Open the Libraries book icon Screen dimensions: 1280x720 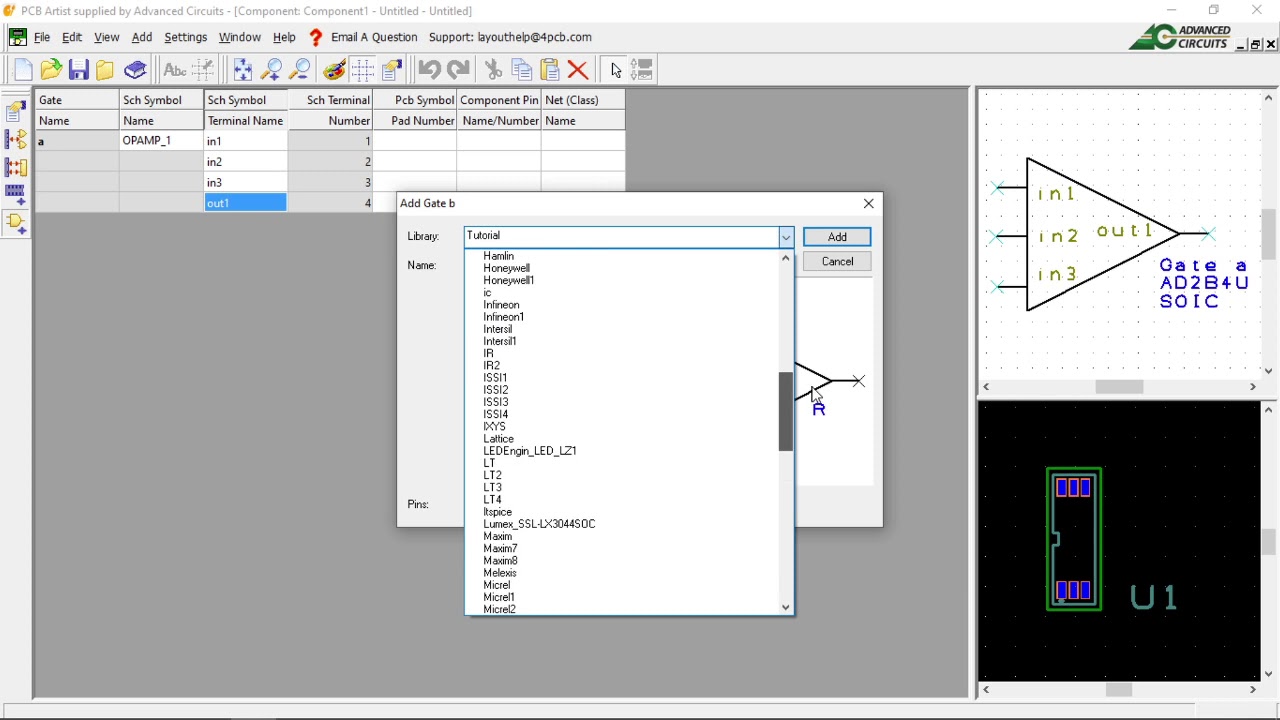(135, 69)
